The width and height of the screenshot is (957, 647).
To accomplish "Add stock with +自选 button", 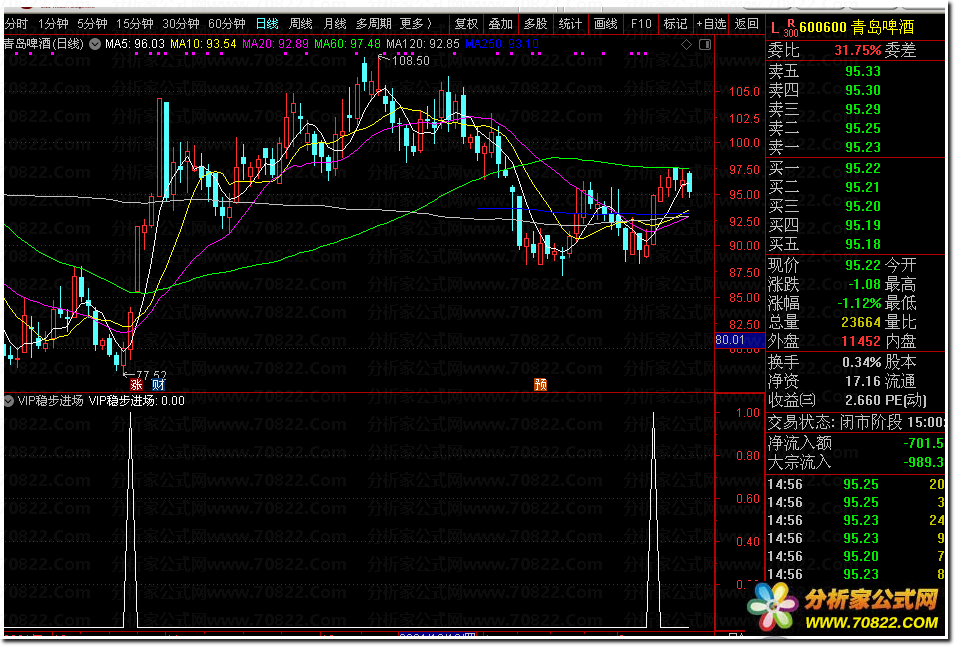I will [x=712, y=24].
